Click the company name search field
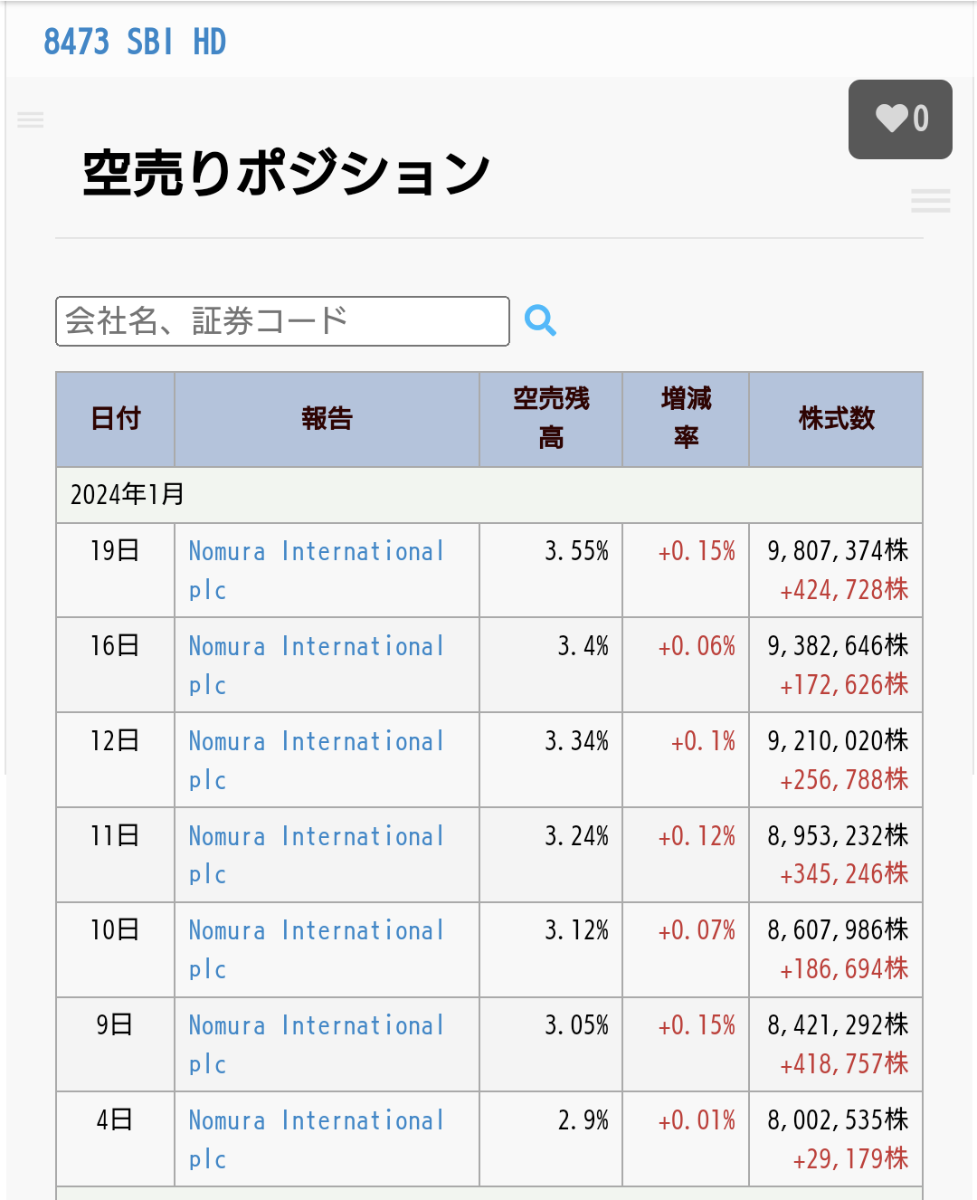 (282, 321)
